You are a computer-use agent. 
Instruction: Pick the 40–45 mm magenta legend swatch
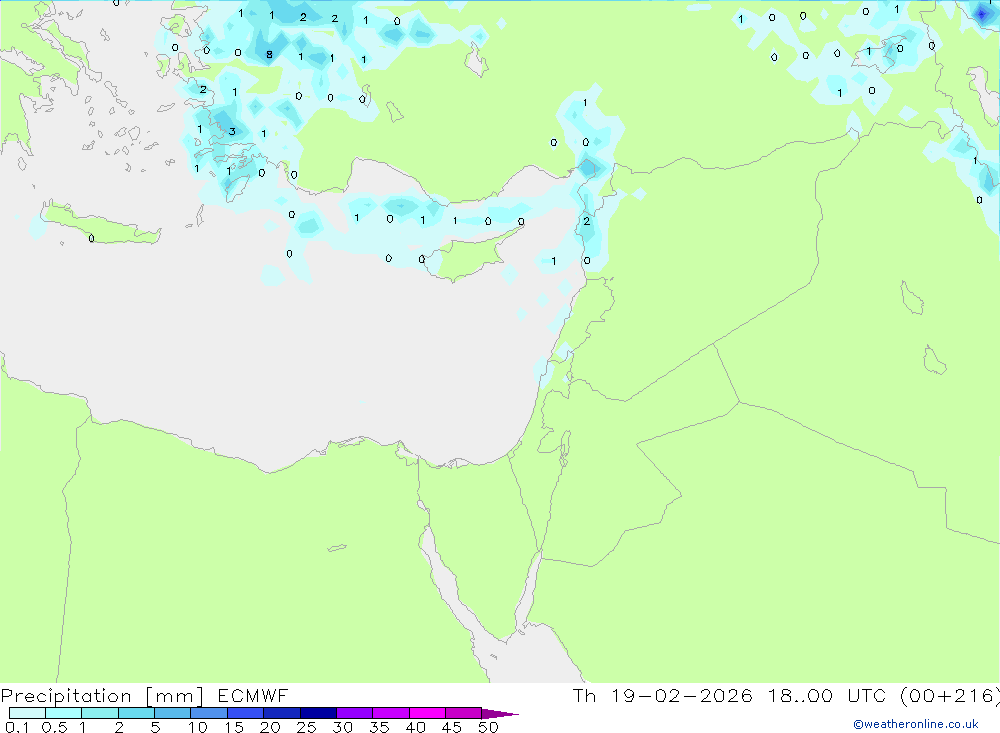(427, 713)
